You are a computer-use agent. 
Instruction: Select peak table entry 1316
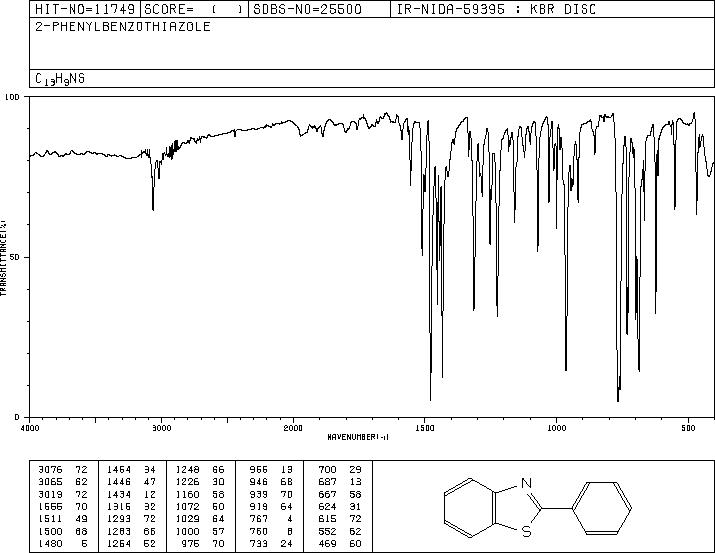point(131,506)
